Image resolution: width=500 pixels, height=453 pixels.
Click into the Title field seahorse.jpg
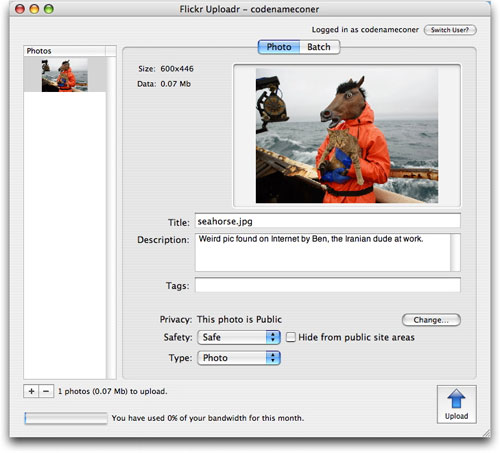click(x=327, y=221)
